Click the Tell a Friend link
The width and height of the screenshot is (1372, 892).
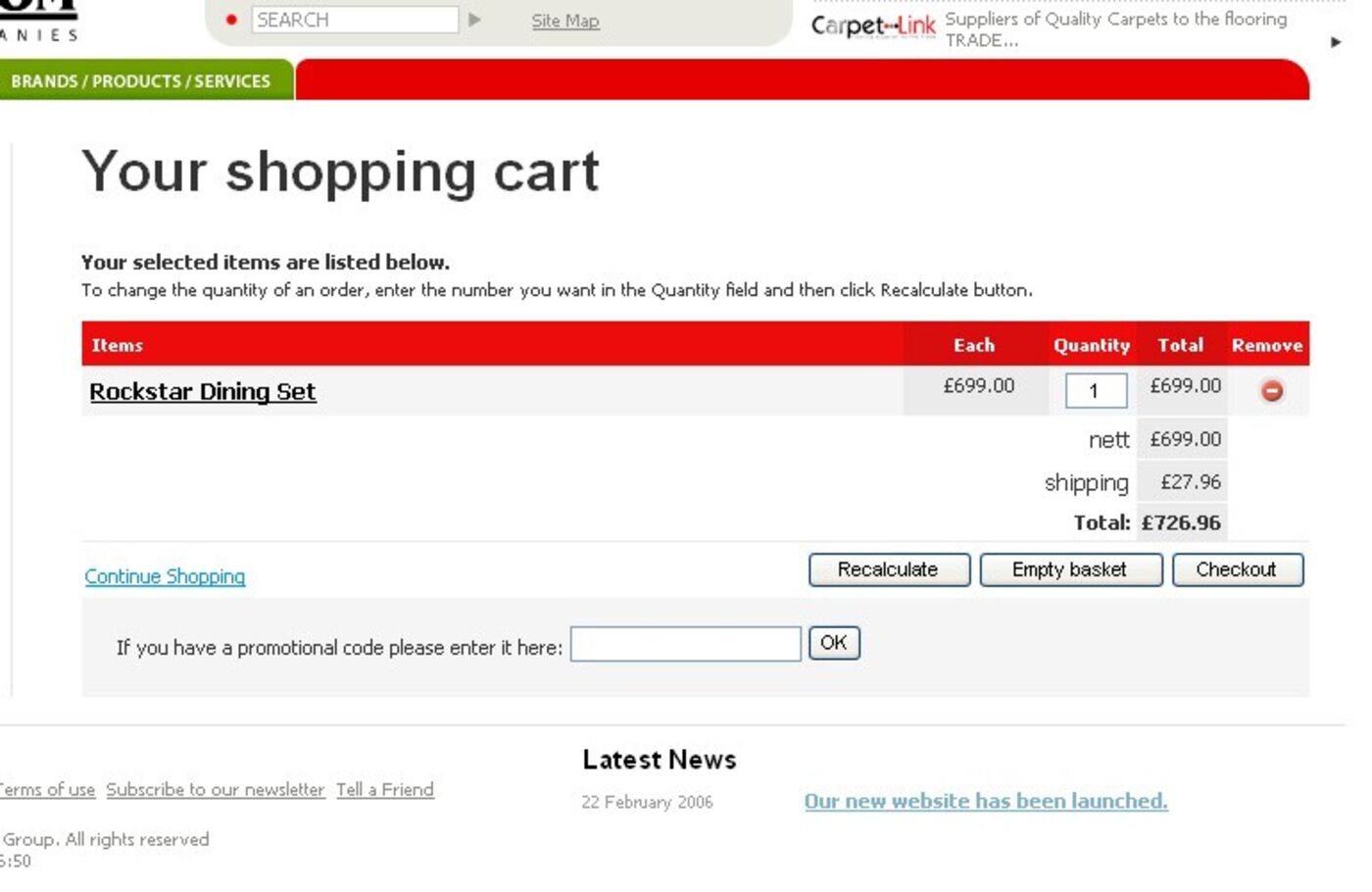385,790
